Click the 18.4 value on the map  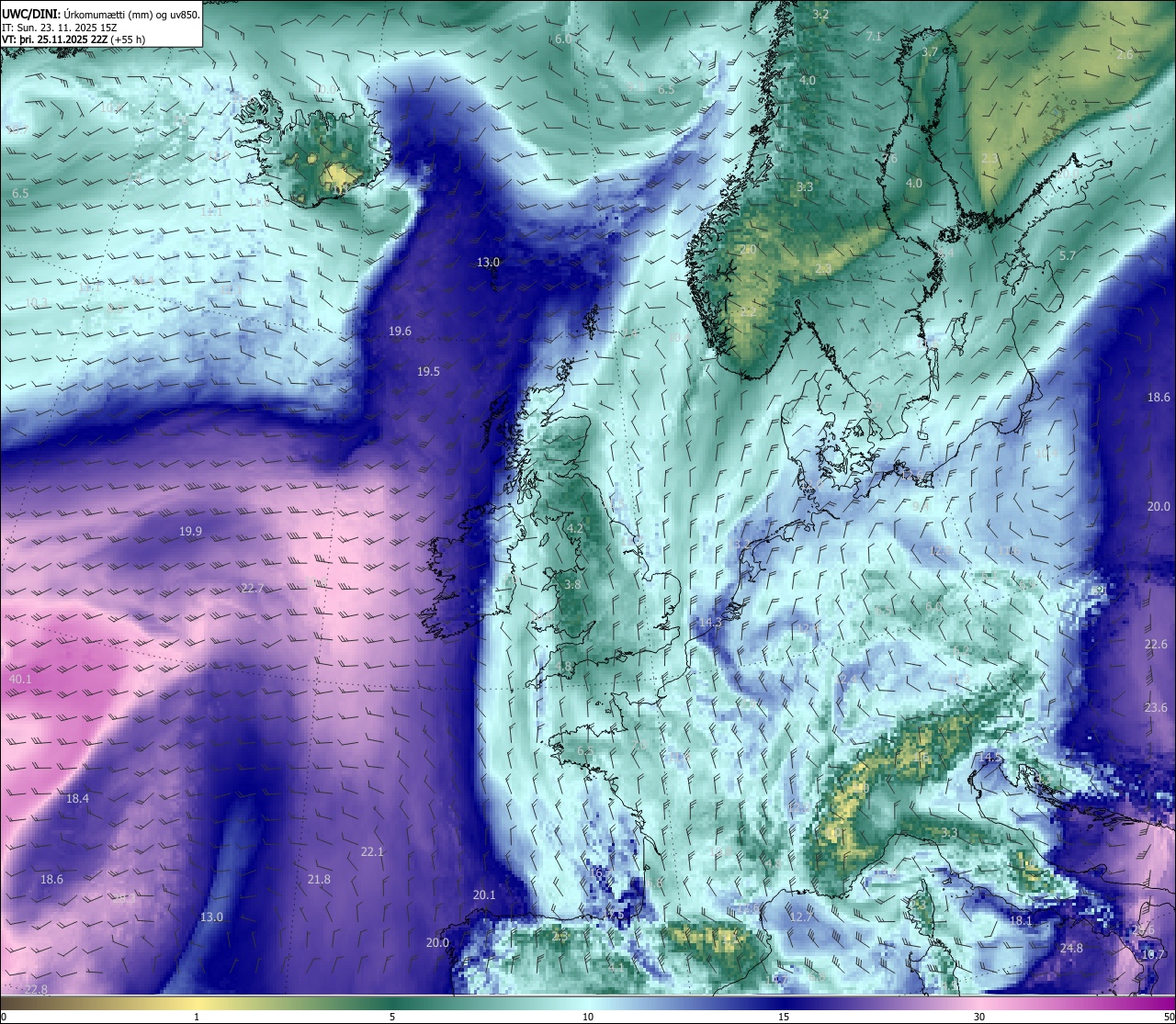tap(77, 799)
